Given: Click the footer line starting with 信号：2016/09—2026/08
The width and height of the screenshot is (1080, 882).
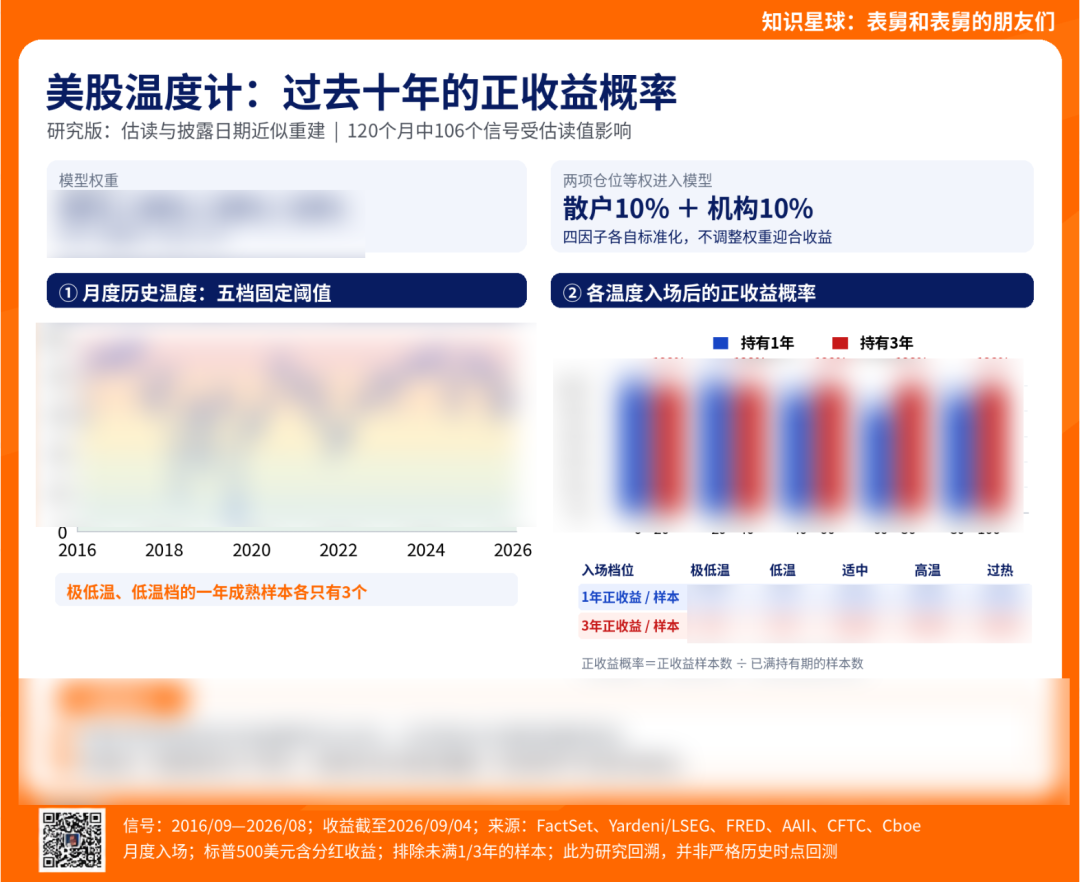Looking at the screenshot, I should [521, 826].
